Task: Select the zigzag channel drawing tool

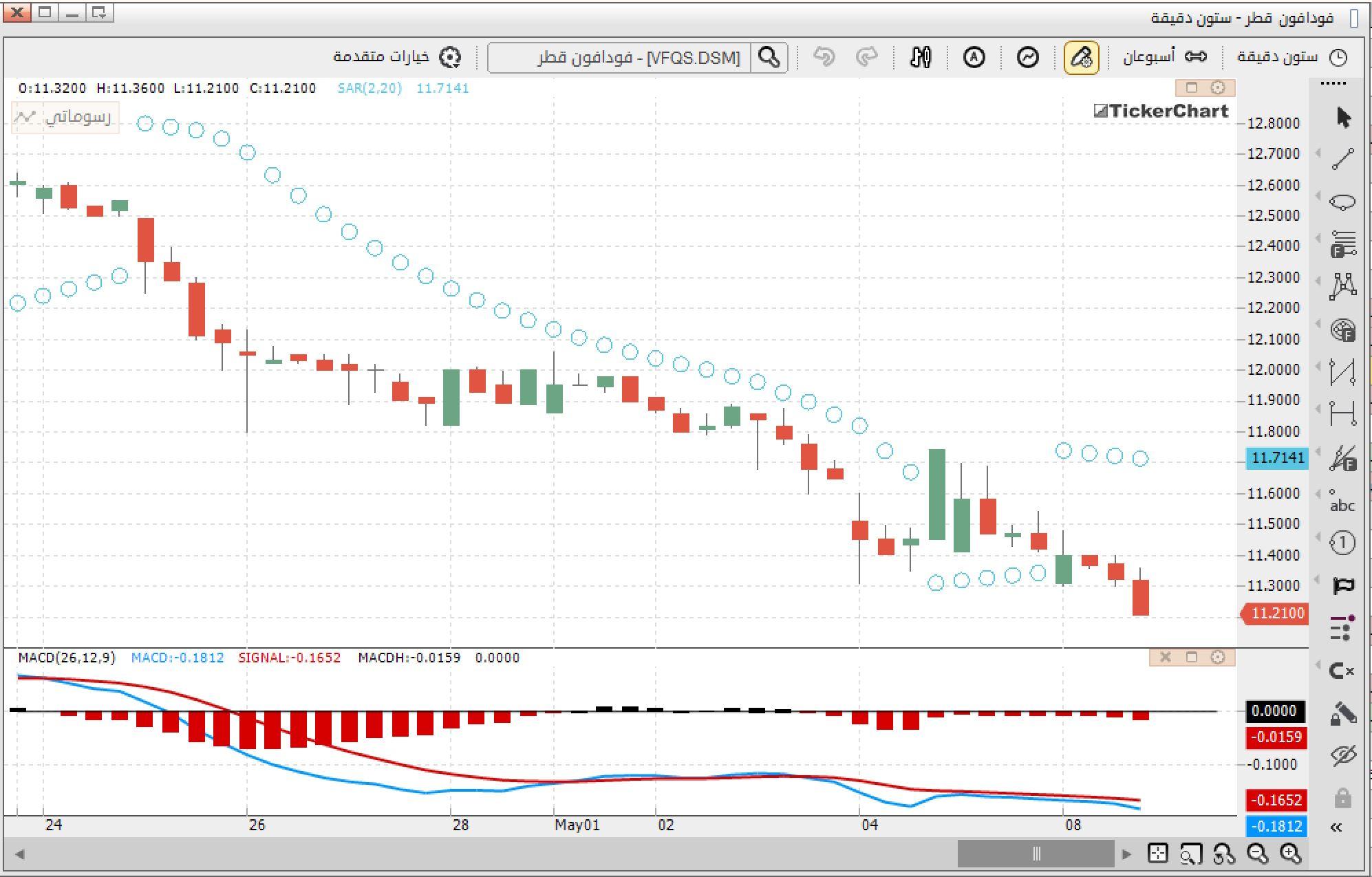Action: pyautogui.click(x=1342, y=372)
